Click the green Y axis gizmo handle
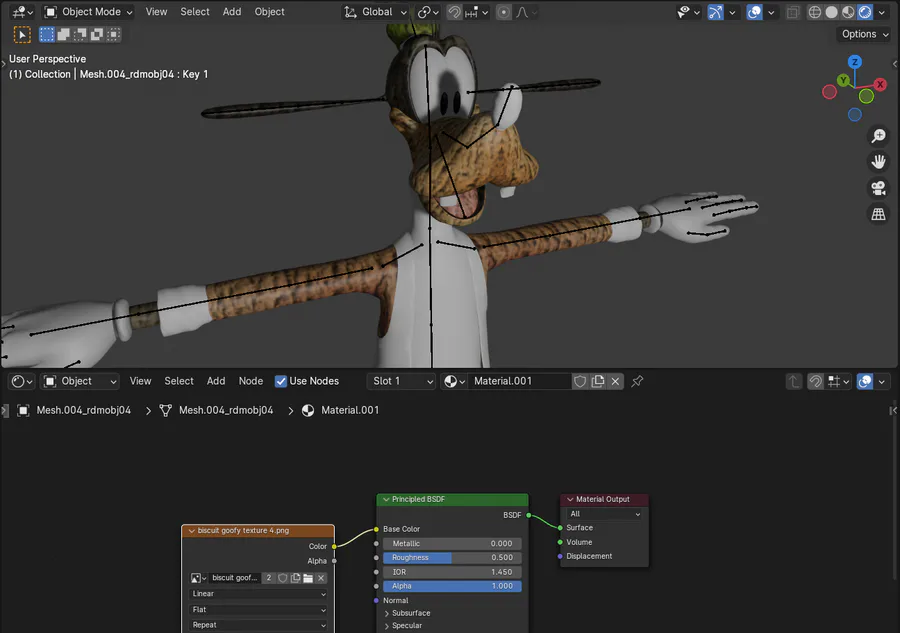 tap(843, 80)
